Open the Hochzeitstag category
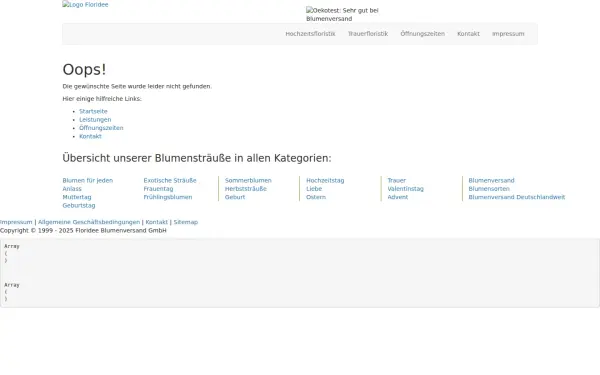 pyautogui.click(x=325, y=181)
